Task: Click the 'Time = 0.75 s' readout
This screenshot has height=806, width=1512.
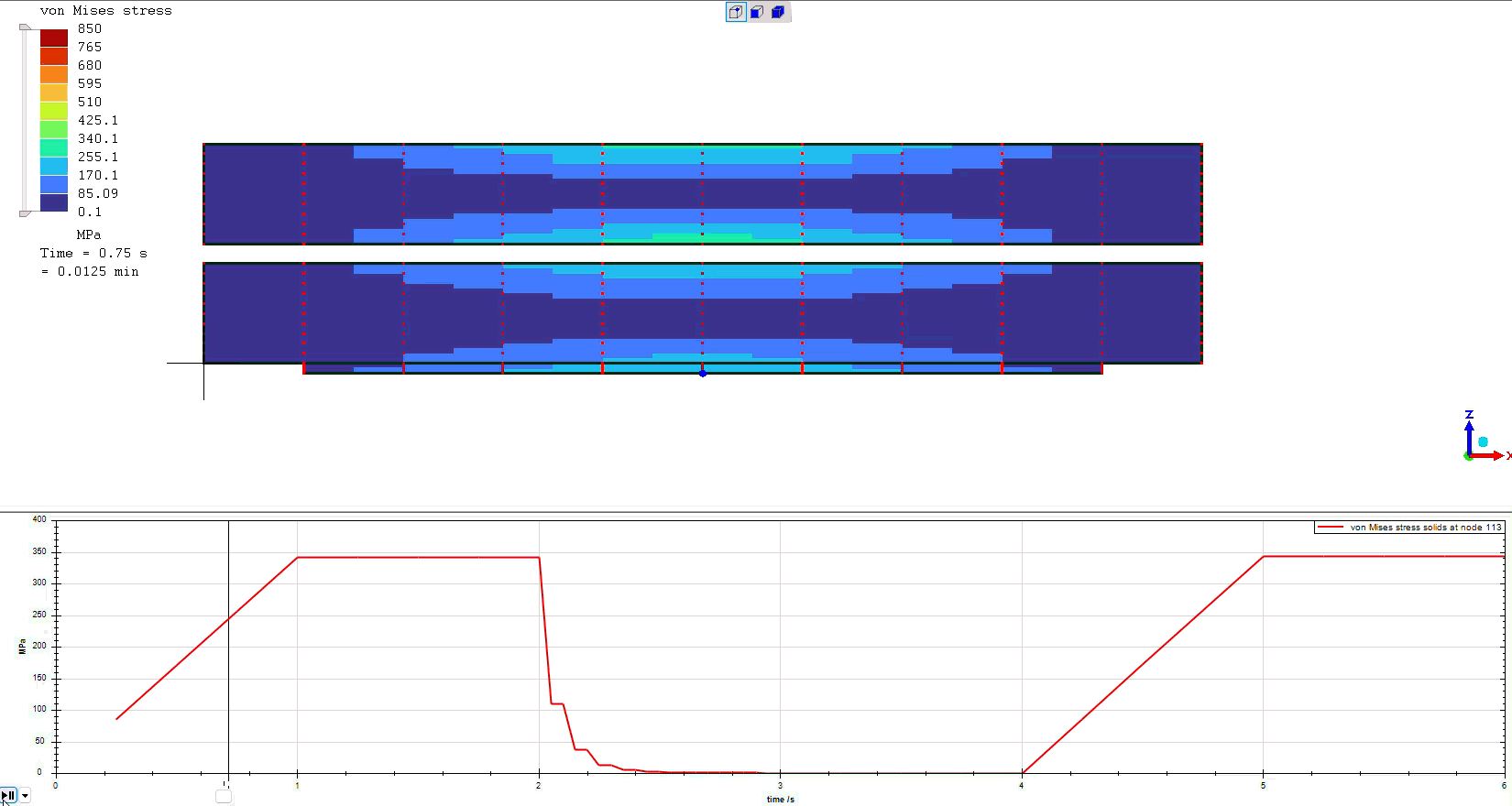Action: [x=93, y=253]
